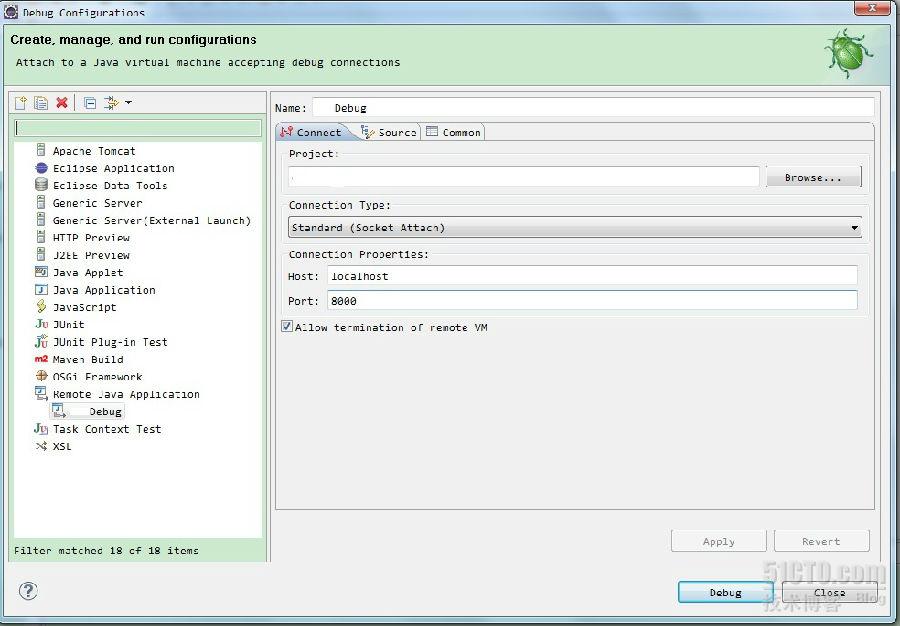This screenshot has height=626, width=900.
Task: Select Java Application label
Action: [x=104, y=290]
